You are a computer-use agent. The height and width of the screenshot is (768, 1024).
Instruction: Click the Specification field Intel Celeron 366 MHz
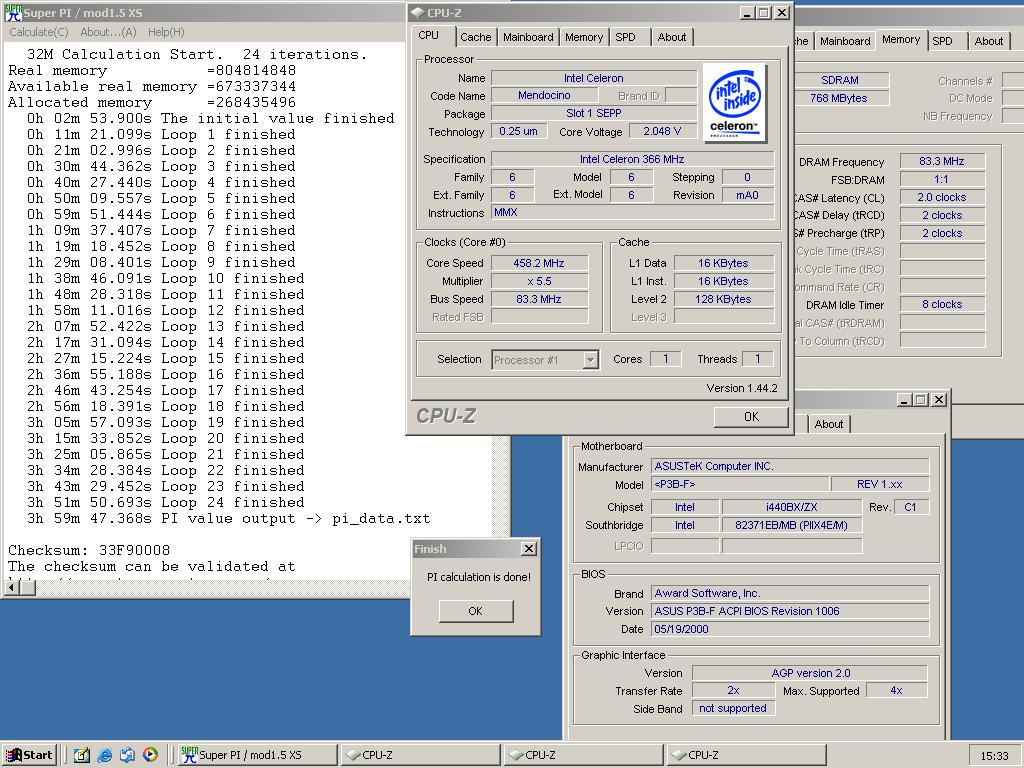[632, 159]
